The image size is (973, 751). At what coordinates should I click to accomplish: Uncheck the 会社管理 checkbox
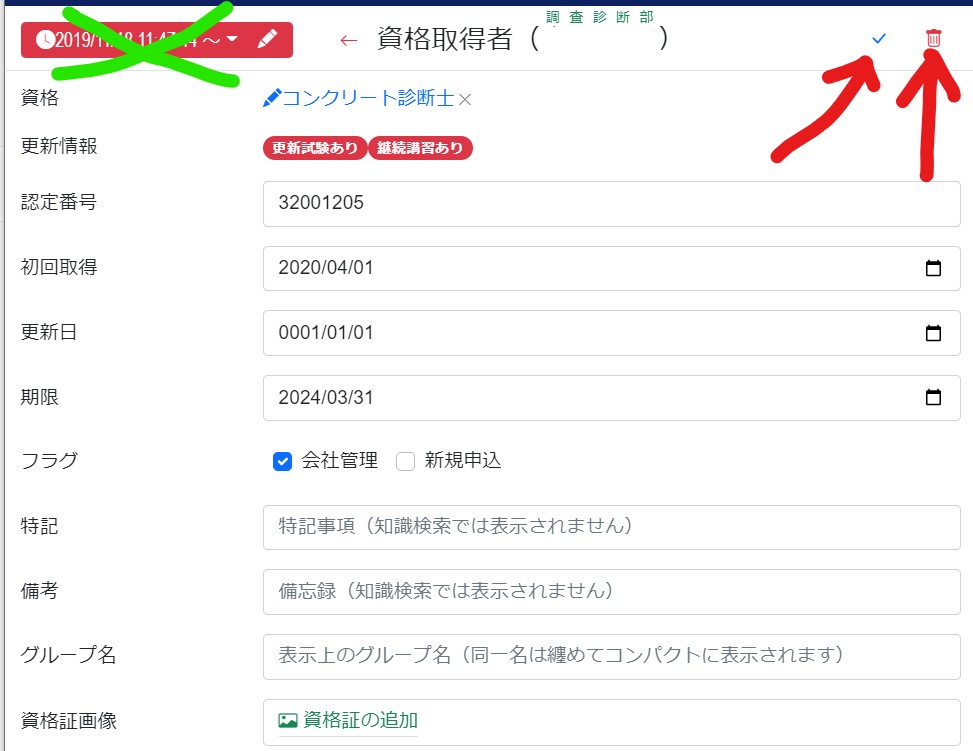282,461
